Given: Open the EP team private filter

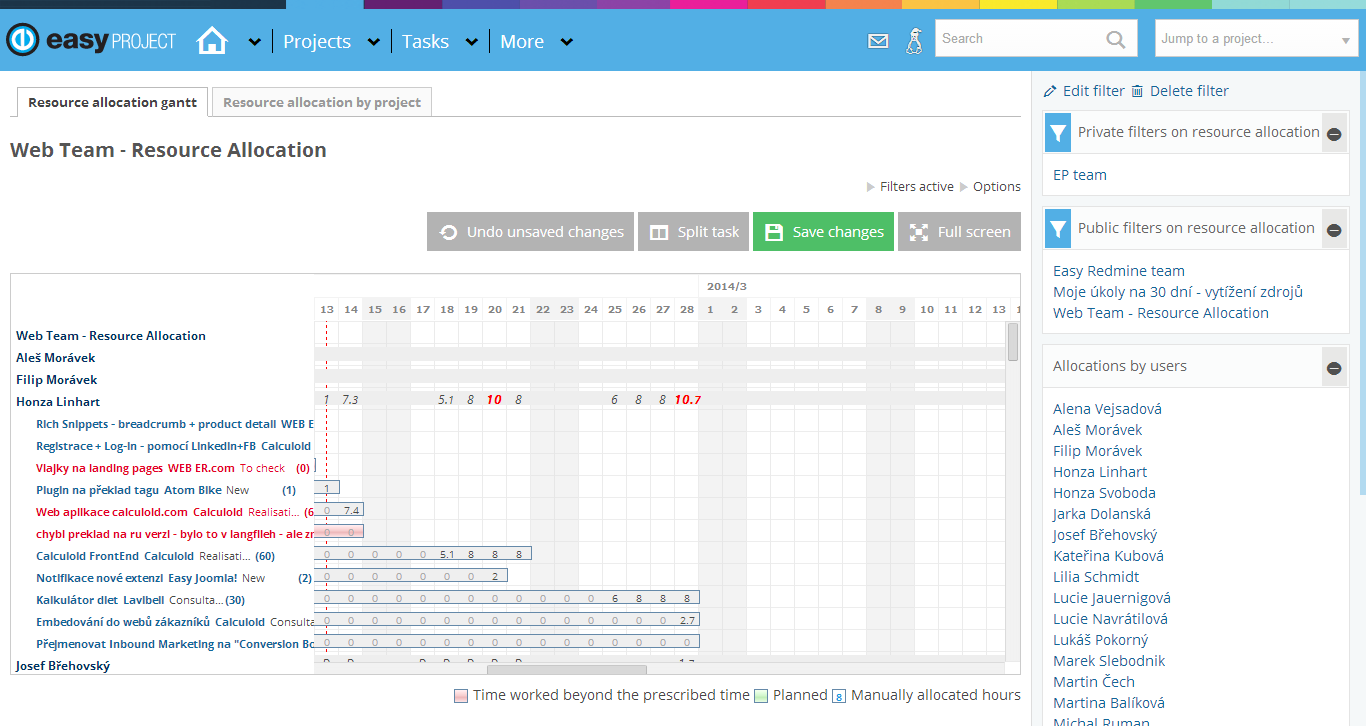Looking at the screenshot, I should click(1080, 175).
